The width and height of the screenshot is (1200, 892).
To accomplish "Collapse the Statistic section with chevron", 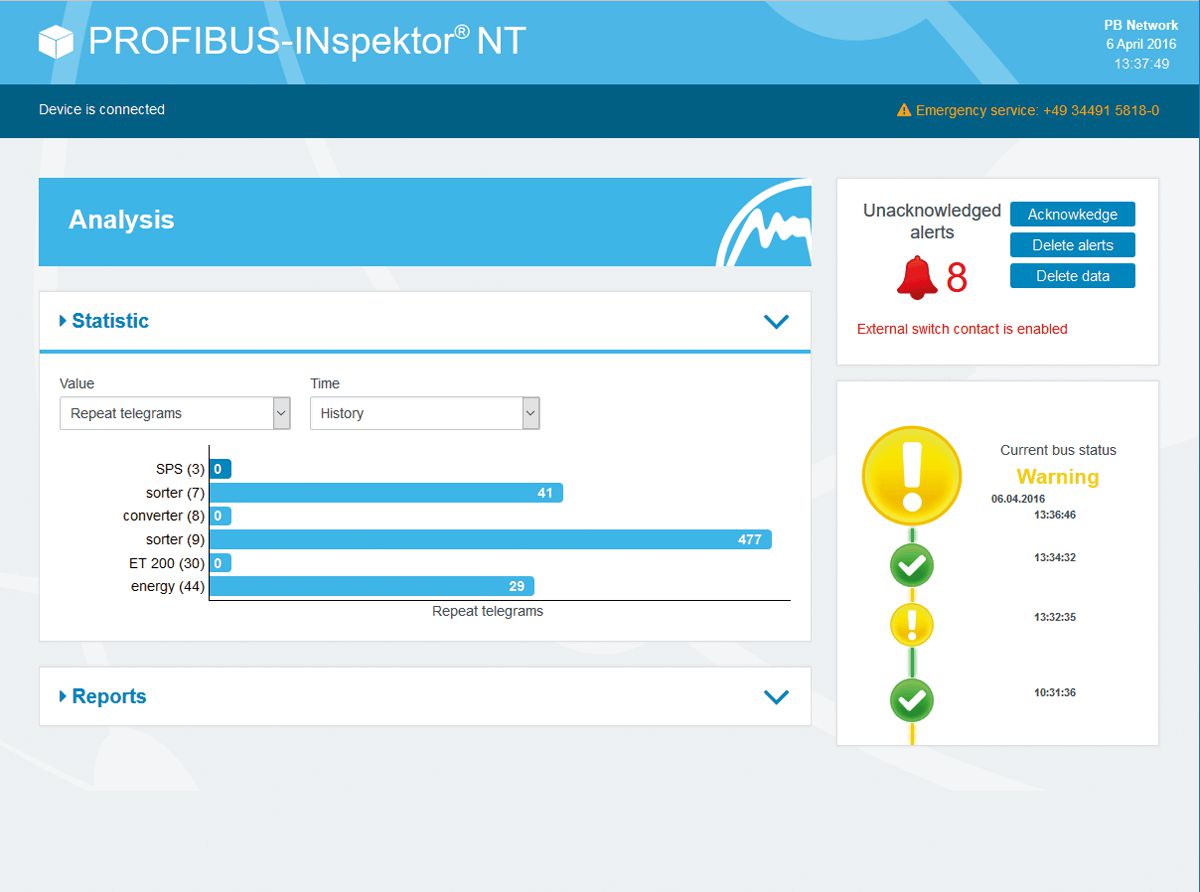I will point(776,321).
